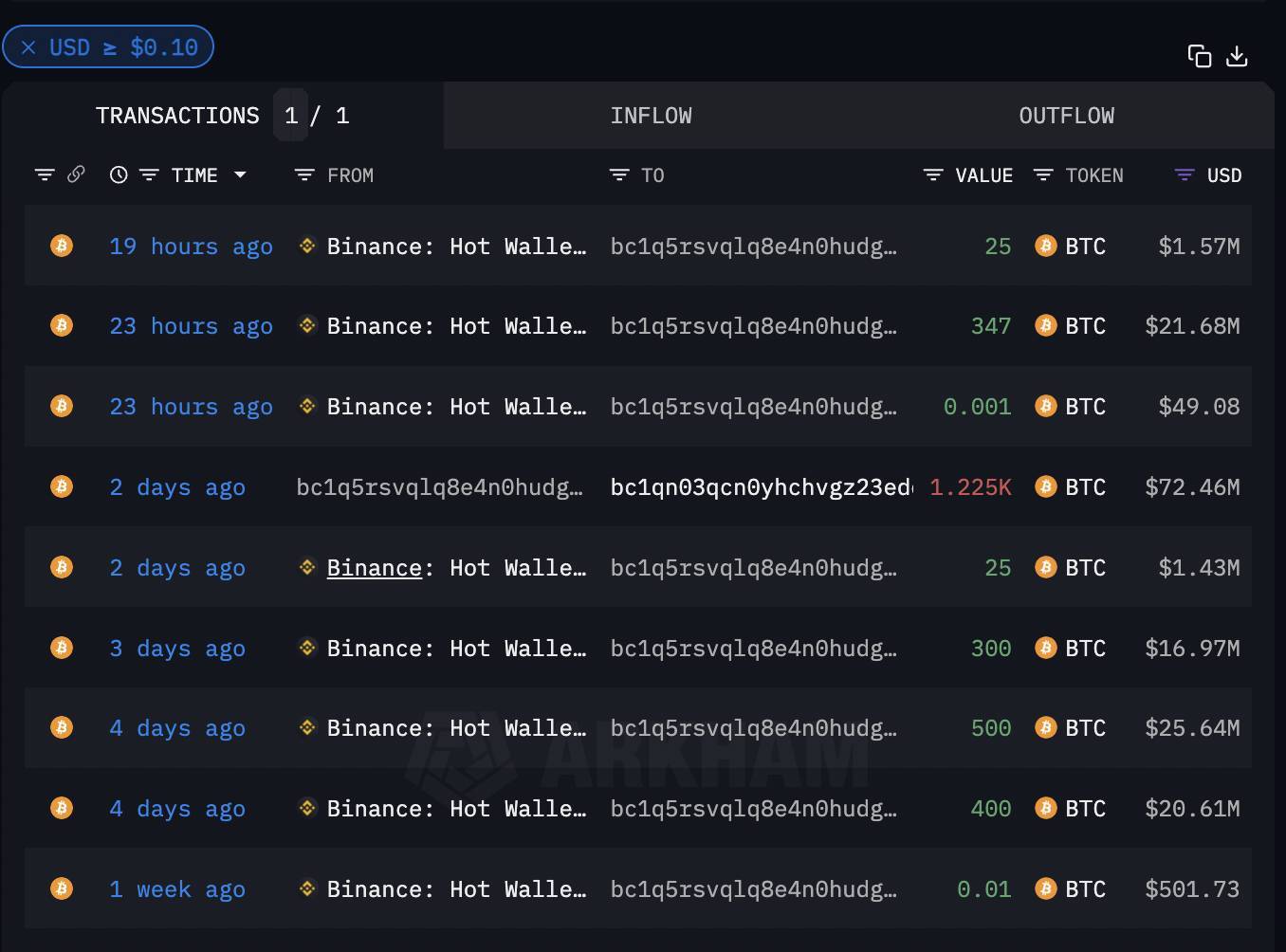
Task: Open underlined Binance: Hot Wallet in $1.43M row
Action: pyautogui.click(x=456, y=568)
